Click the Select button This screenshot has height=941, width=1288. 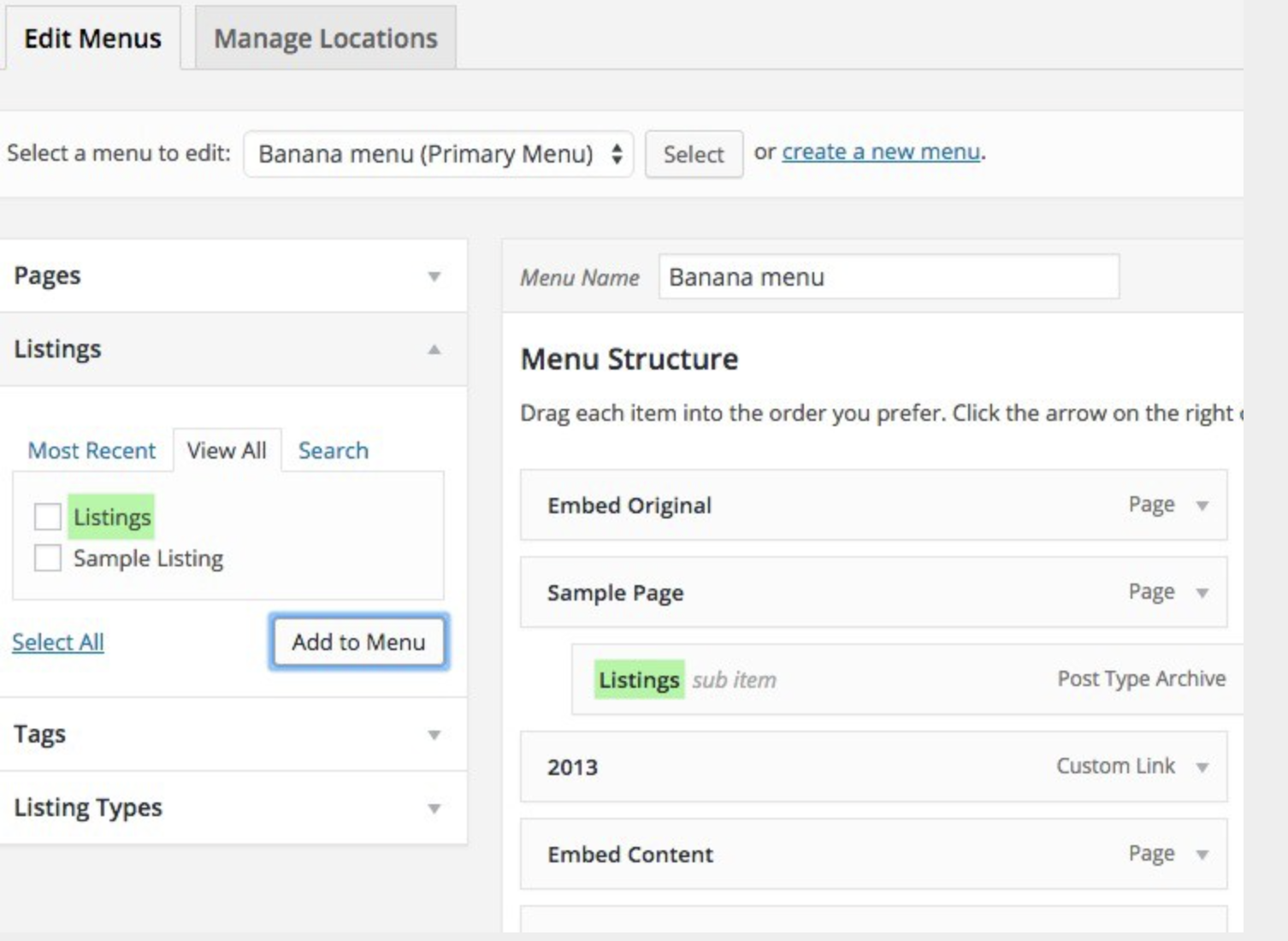pyautogui.click(x=694, y=154)
